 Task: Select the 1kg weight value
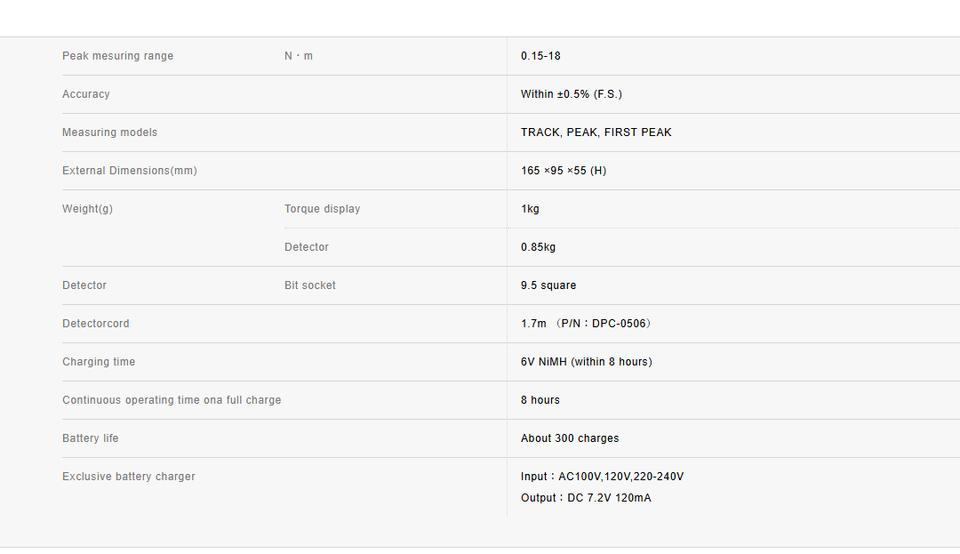[530, 209]
